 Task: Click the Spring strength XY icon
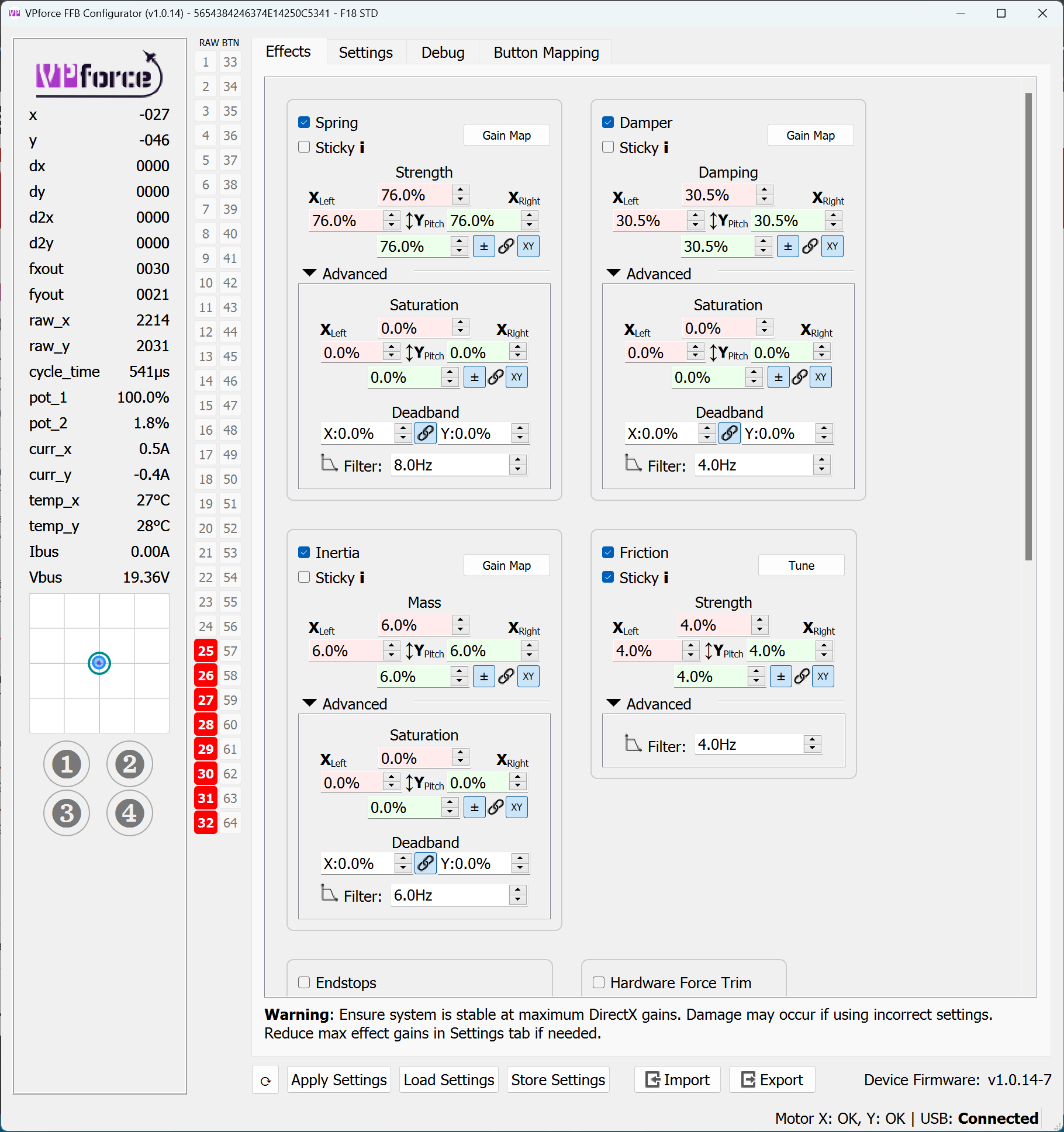pyautogui.click(x=528, y=247)
